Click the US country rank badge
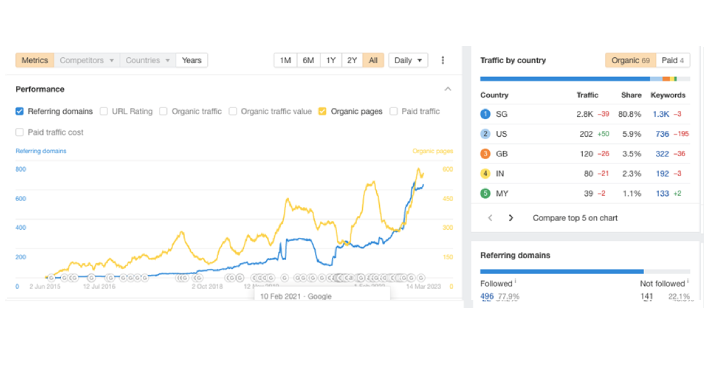 coord(485,134)
